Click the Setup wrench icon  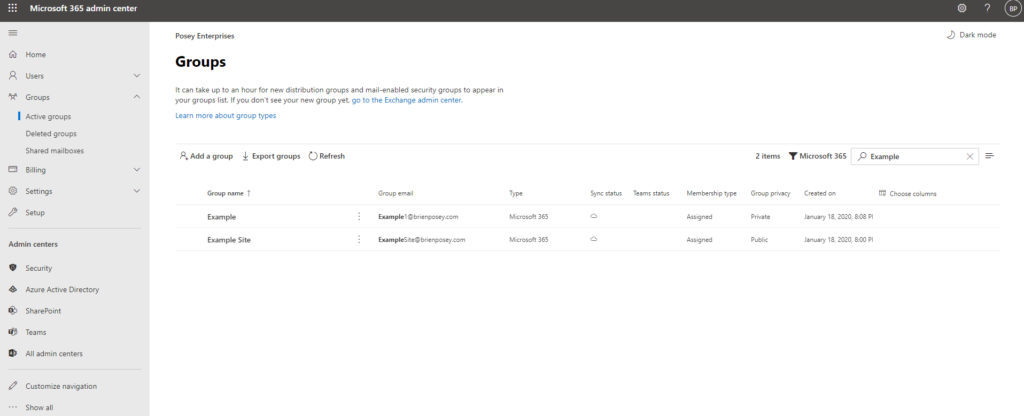[x=12, y=212]
